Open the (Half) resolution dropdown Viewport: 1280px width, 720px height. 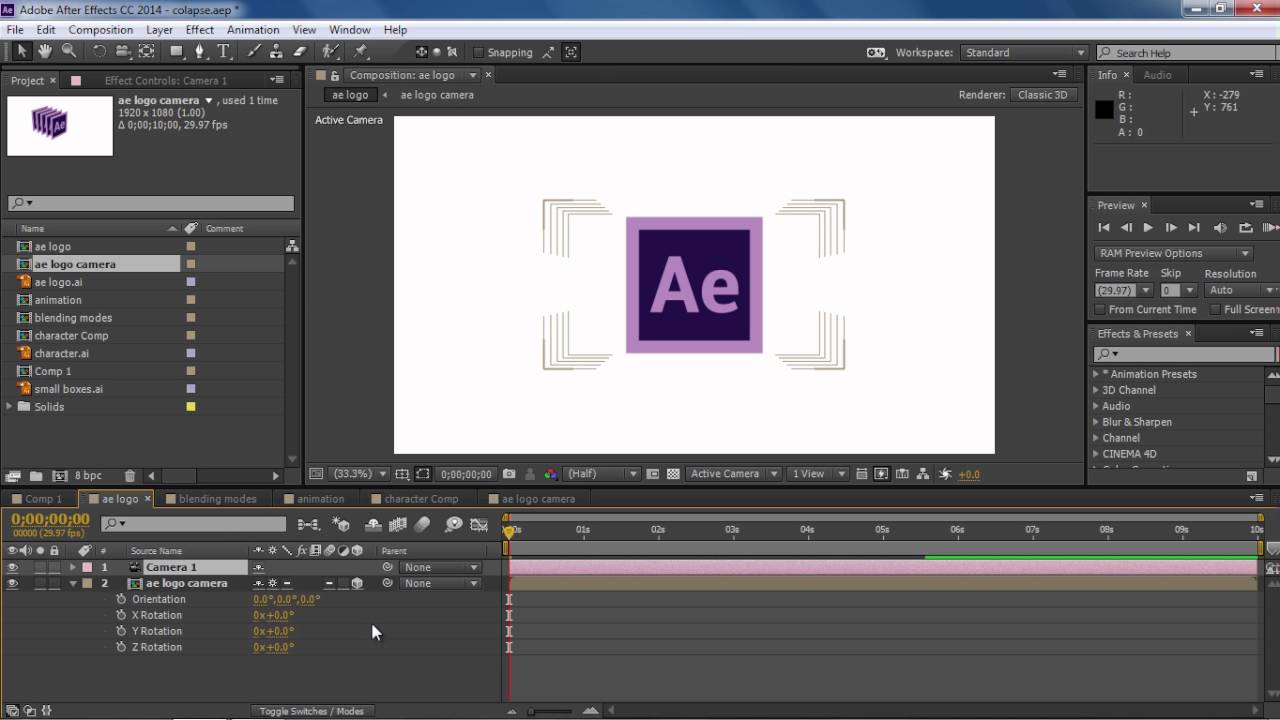coord(602,474)
